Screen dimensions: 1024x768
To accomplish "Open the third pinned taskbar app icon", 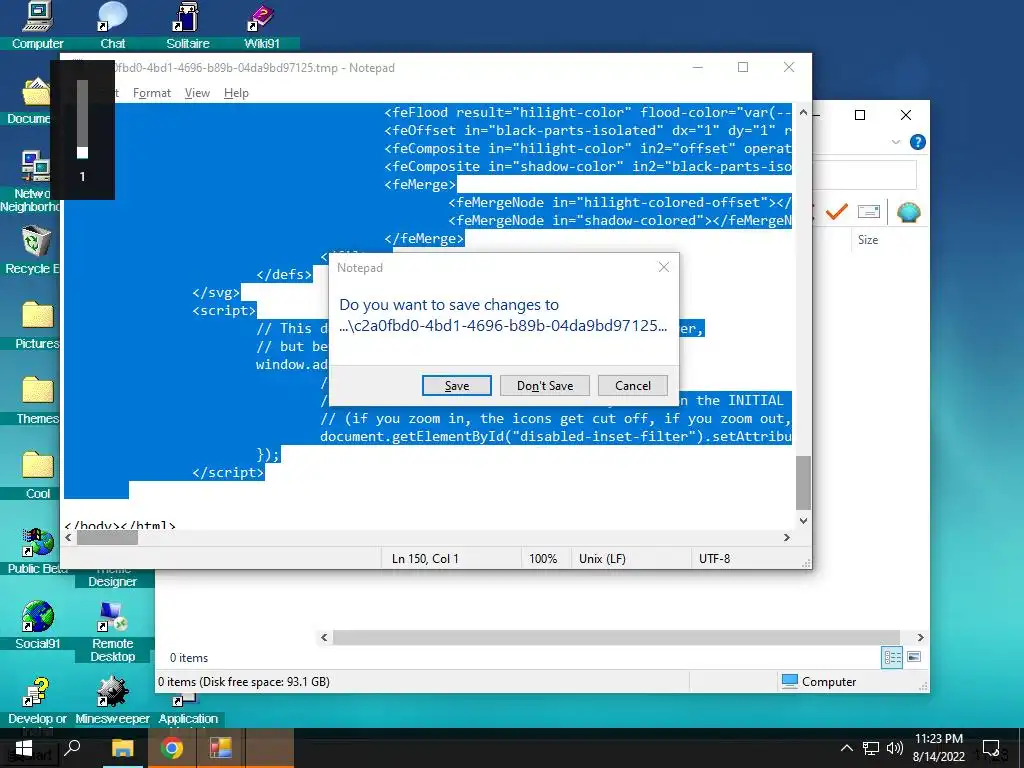I will click(x=221, y=748).
